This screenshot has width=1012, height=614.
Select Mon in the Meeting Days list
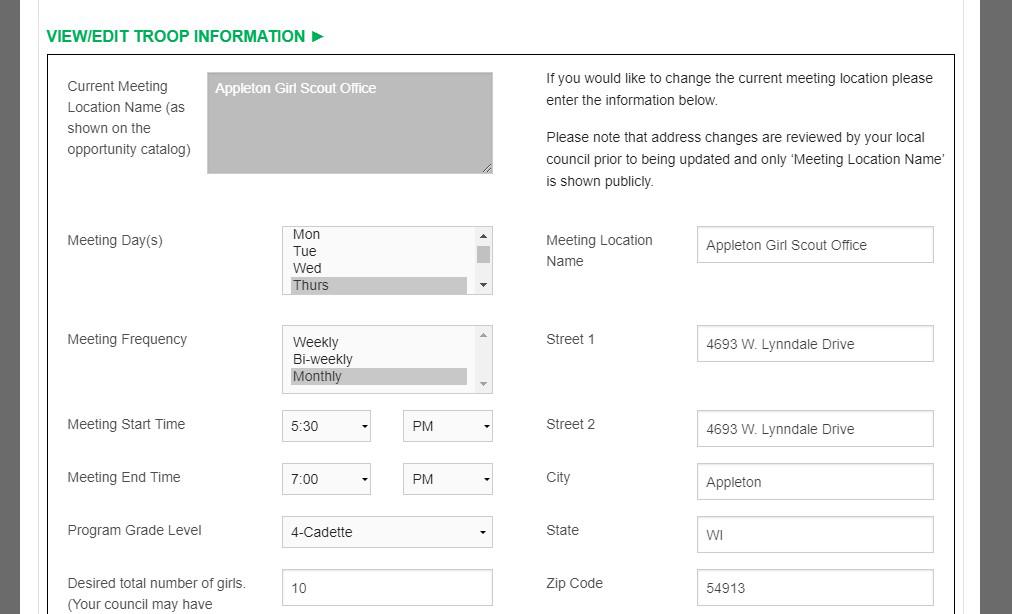tap(379, 234)
